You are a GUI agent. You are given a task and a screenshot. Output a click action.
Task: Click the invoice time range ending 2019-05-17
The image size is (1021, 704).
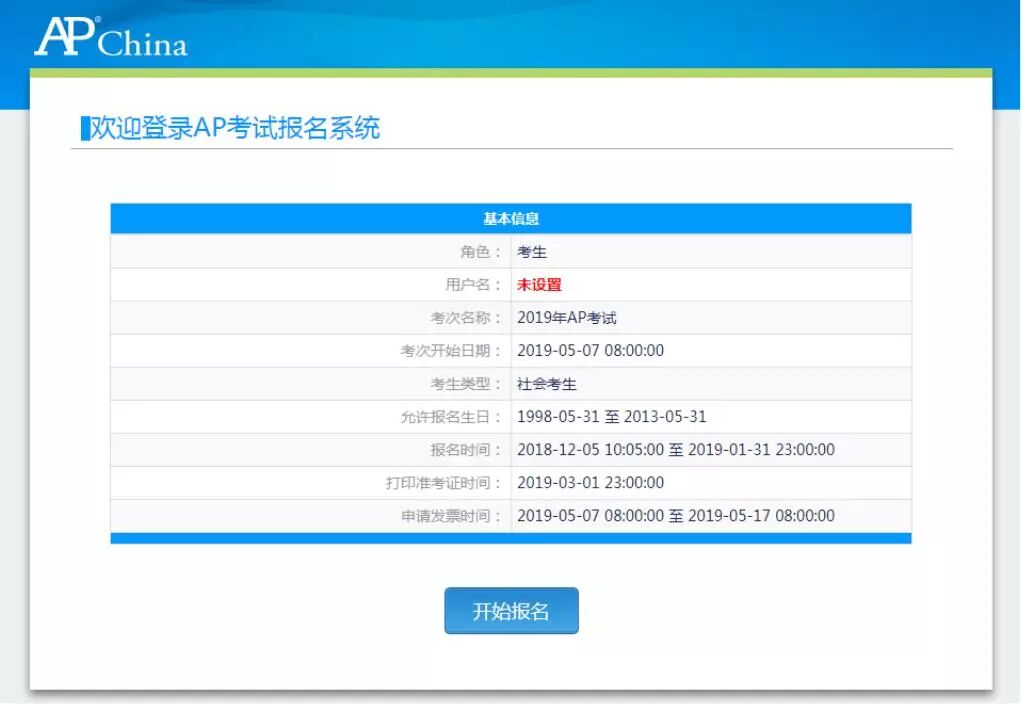[676, 516]
